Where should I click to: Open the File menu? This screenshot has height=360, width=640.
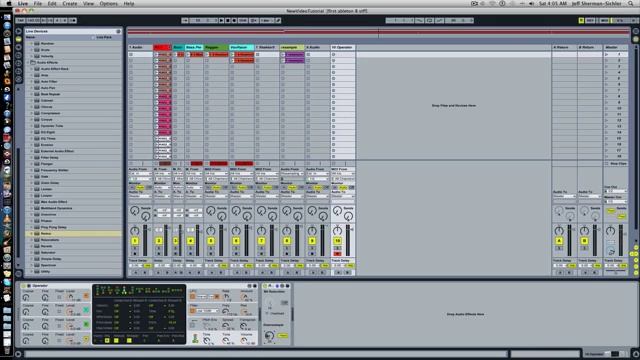pyautogui.click(x=38, y=3)
